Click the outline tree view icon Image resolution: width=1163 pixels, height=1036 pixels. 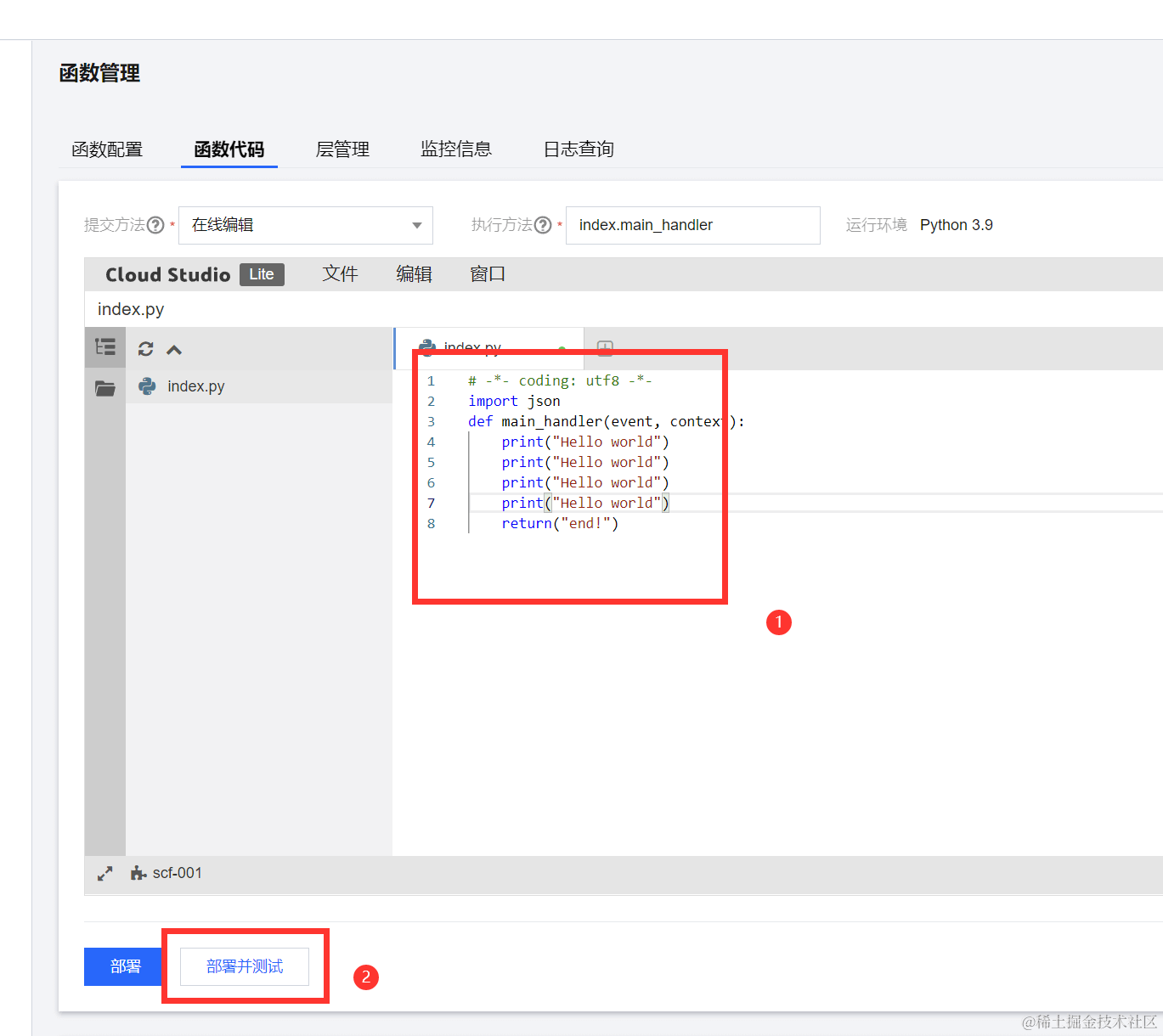(105, 347)
